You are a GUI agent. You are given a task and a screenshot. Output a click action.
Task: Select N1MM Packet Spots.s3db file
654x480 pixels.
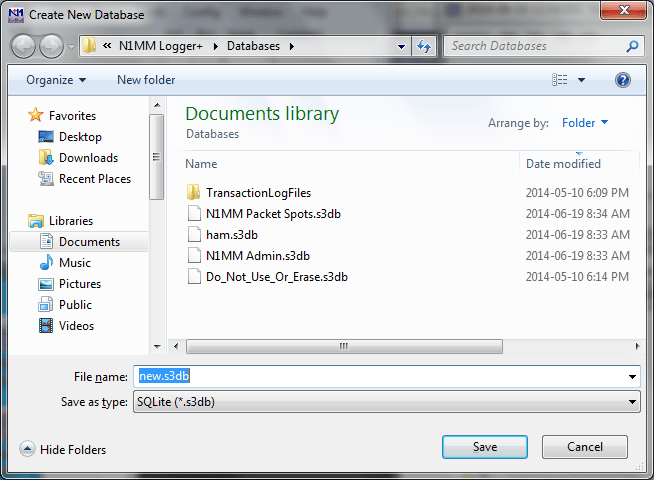point(273,214)
